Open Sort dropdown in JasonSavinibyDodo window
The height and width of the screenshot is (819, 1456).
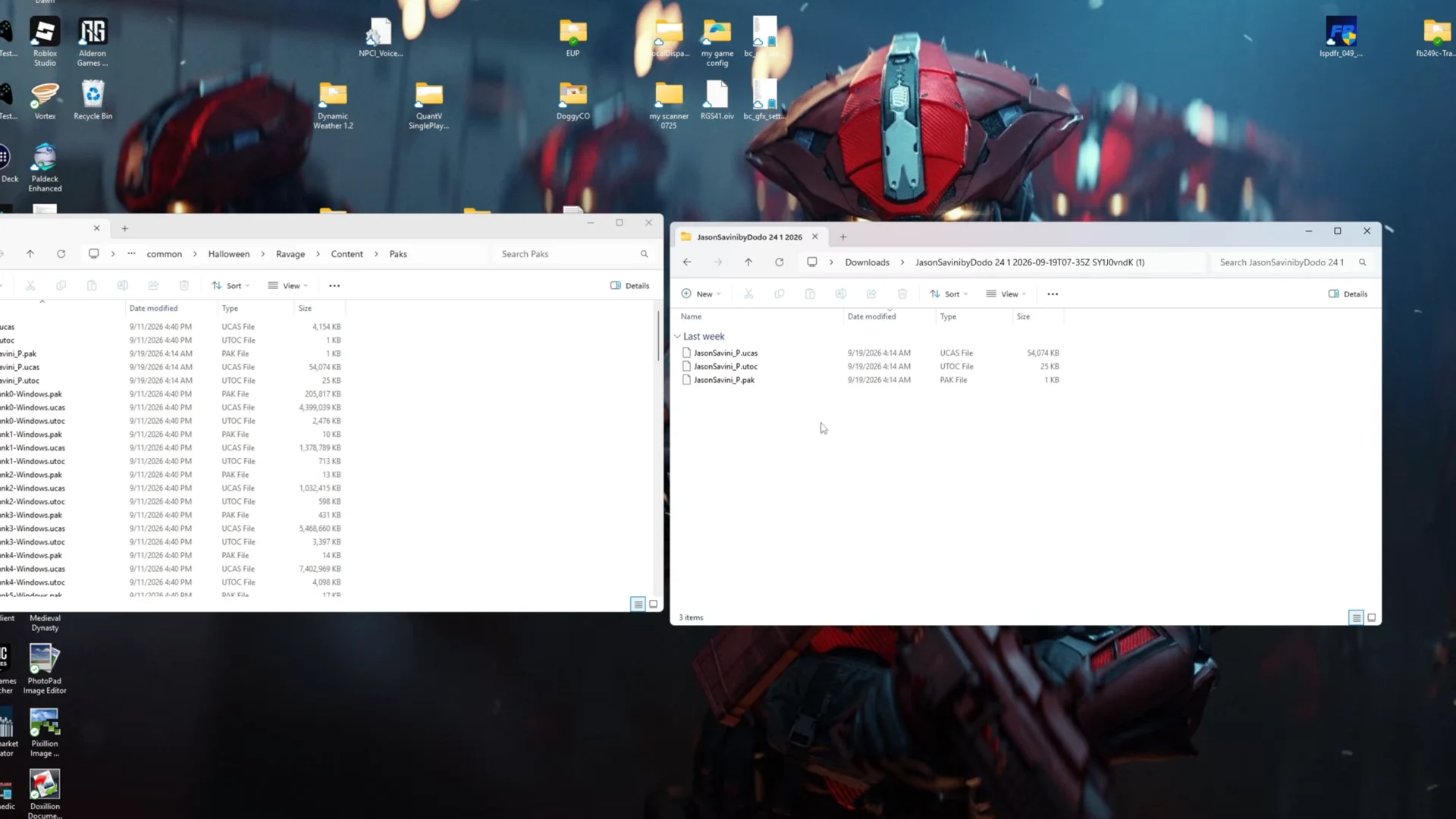[949, 294]
